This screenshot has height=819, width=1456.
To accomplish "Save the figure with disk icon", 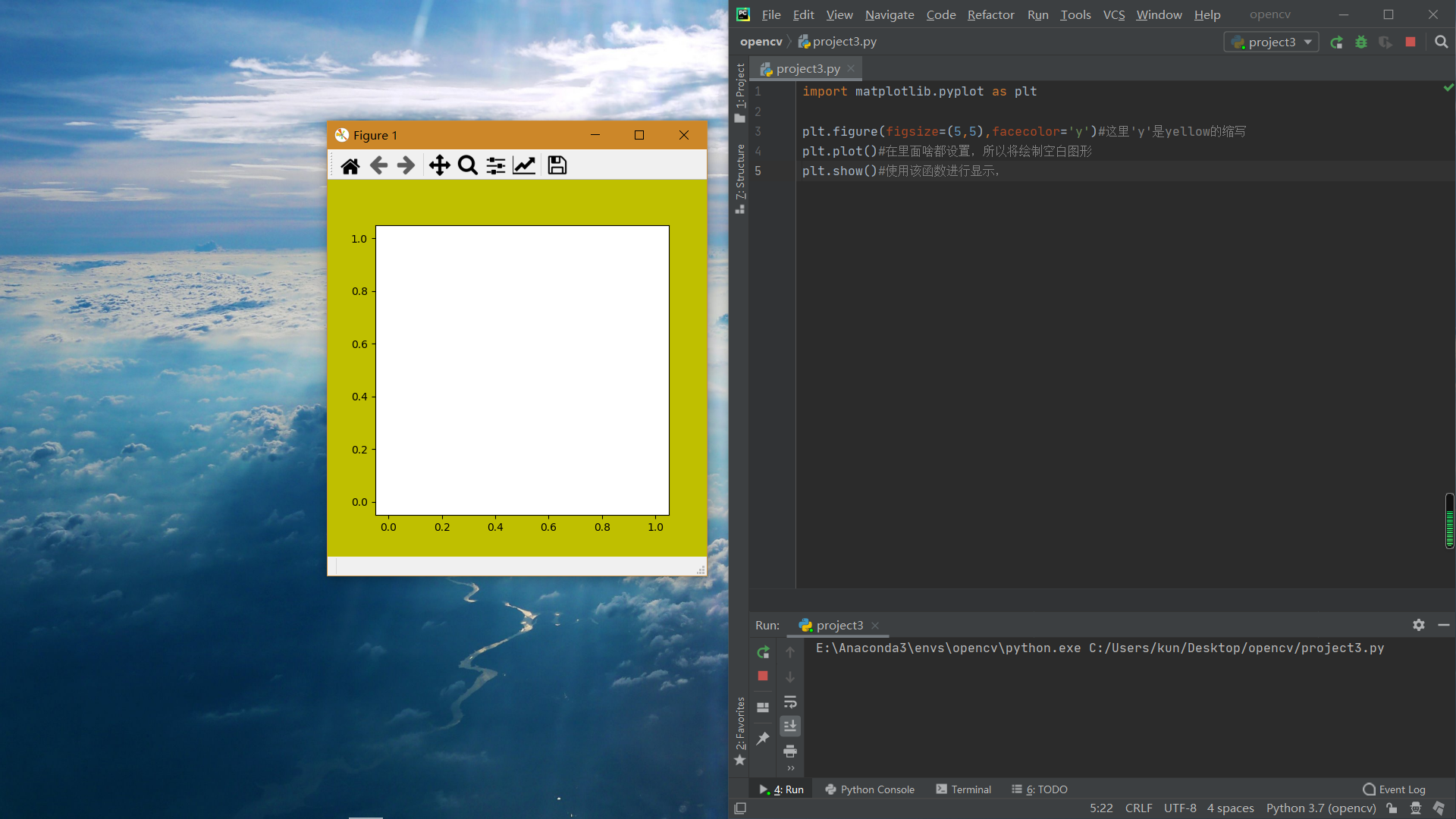I will [x=557, y=165].
